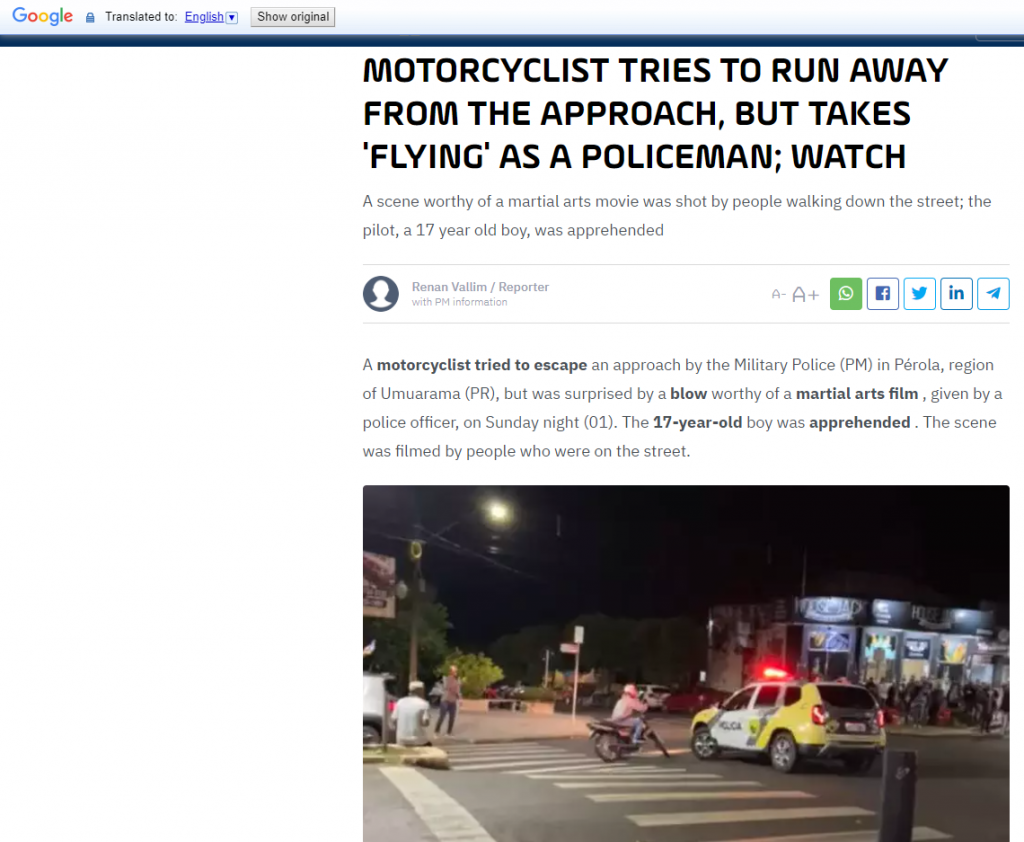Click the 'with PM information' text
This screenshot has width=1024, height=842.
point(459,302)
